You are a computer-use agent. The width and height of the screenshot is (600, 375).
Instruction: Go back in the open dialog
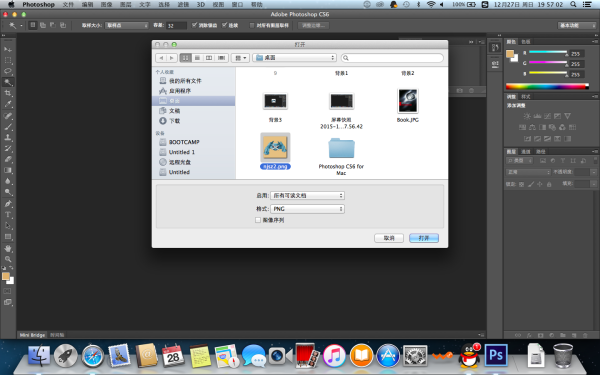click(x=161, y=58)
